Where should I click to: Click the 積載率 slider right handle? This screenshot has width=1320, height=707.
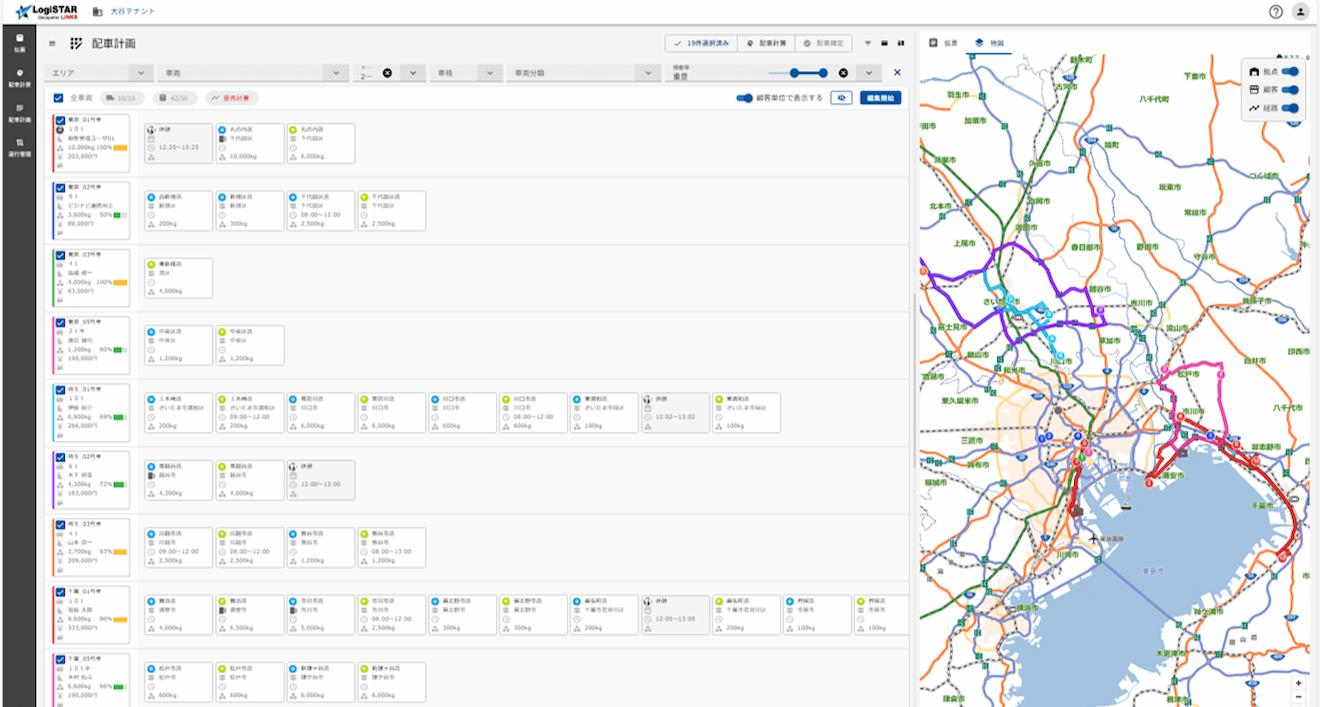[x=823, y=73]
